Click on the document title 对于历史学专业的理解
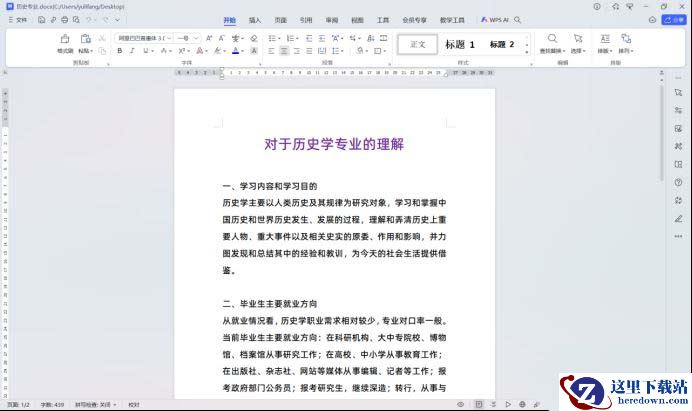 point(334,144)
